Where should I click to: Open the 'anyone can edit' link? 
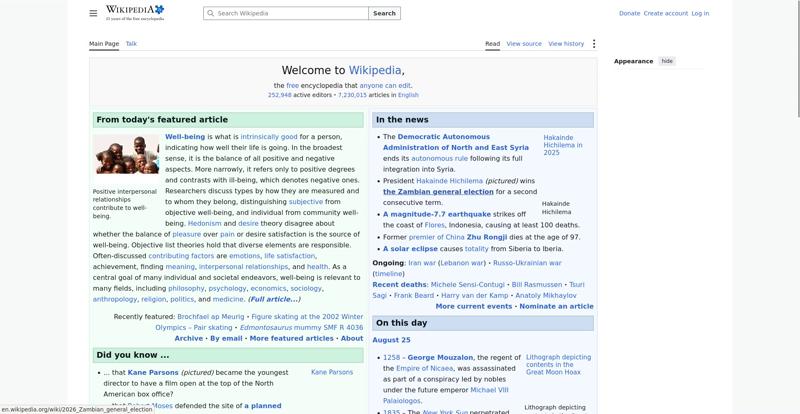pyautogui.click(x=385, y=86)
